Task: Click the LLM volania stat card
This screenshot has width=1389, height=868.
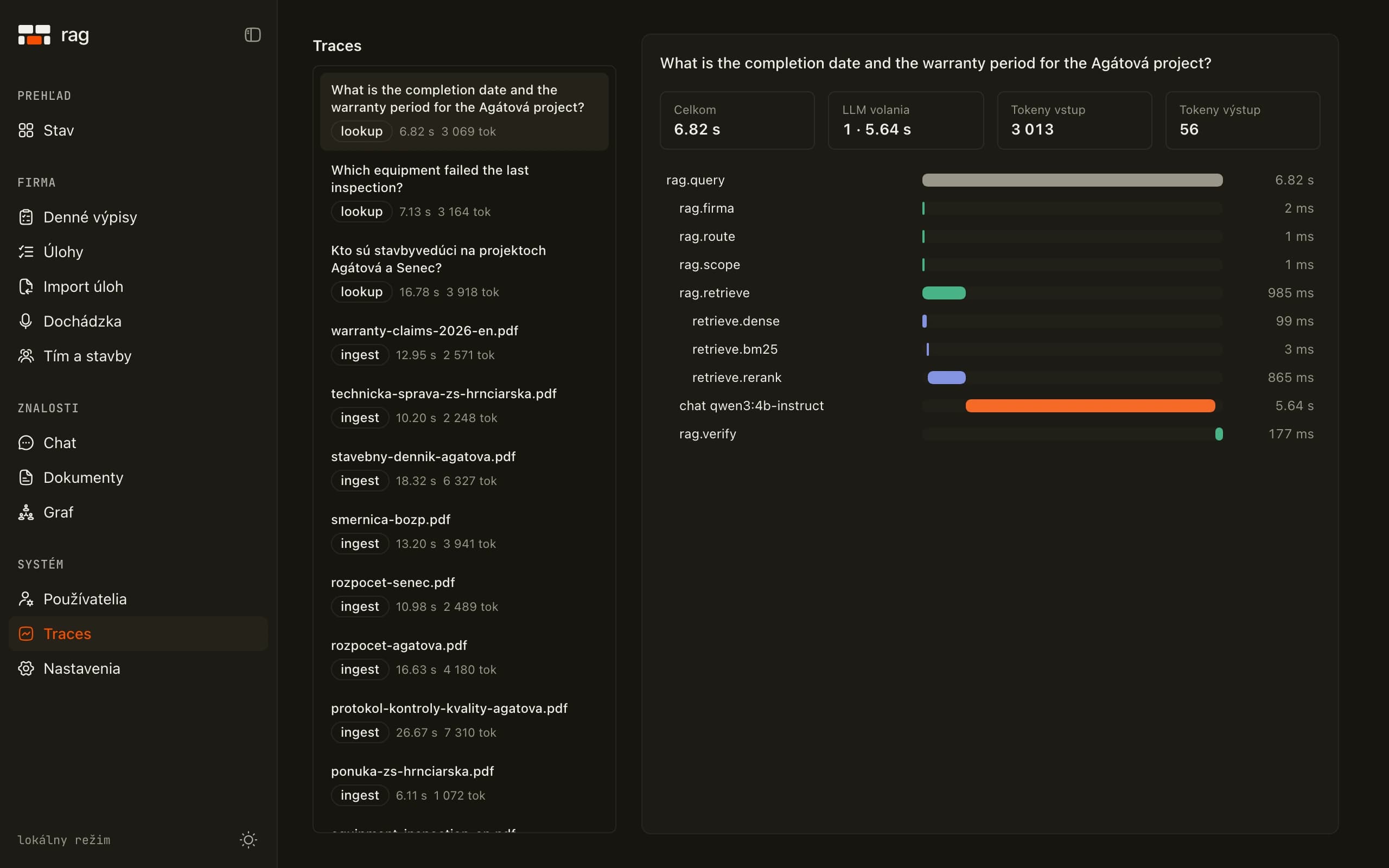Action: click(x=906, y=120)
